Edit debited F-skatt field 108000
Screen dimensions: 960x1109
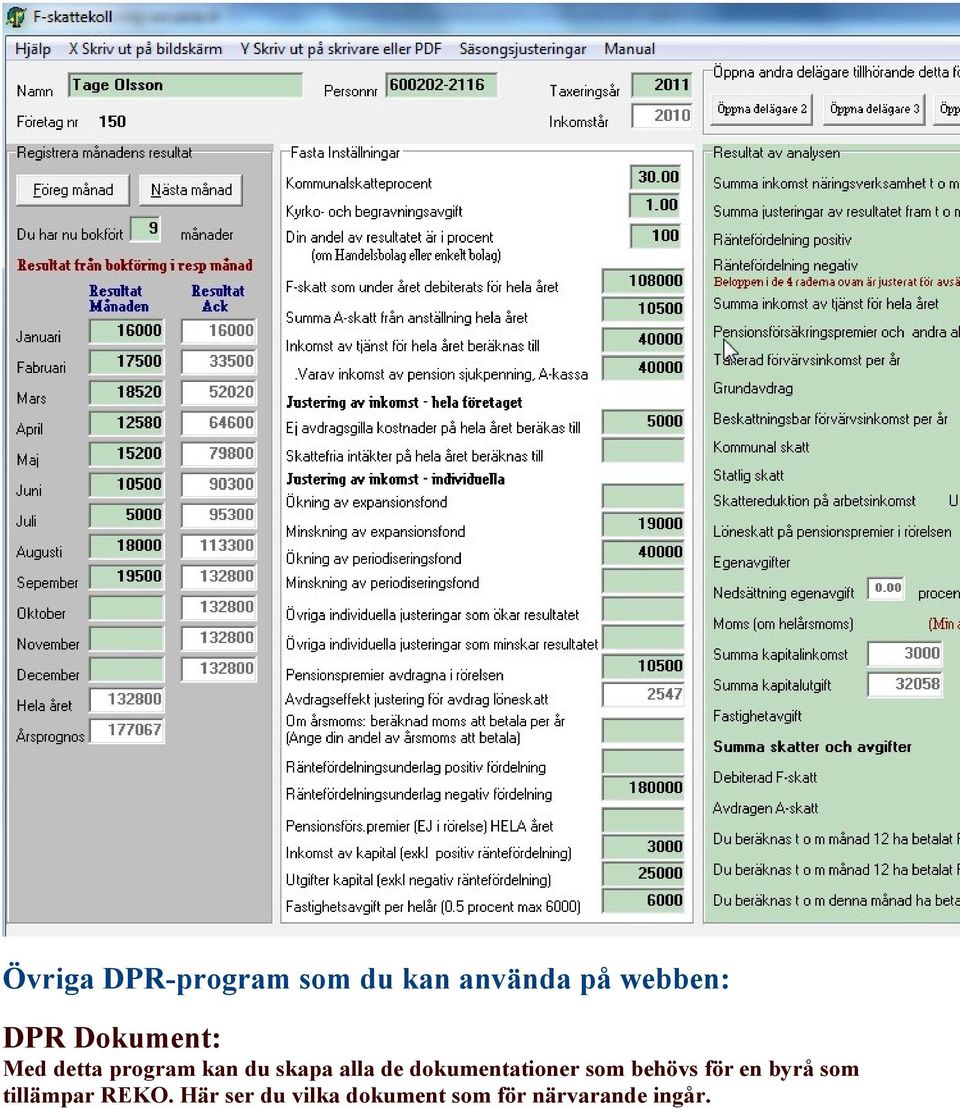(x=643, y=281)
